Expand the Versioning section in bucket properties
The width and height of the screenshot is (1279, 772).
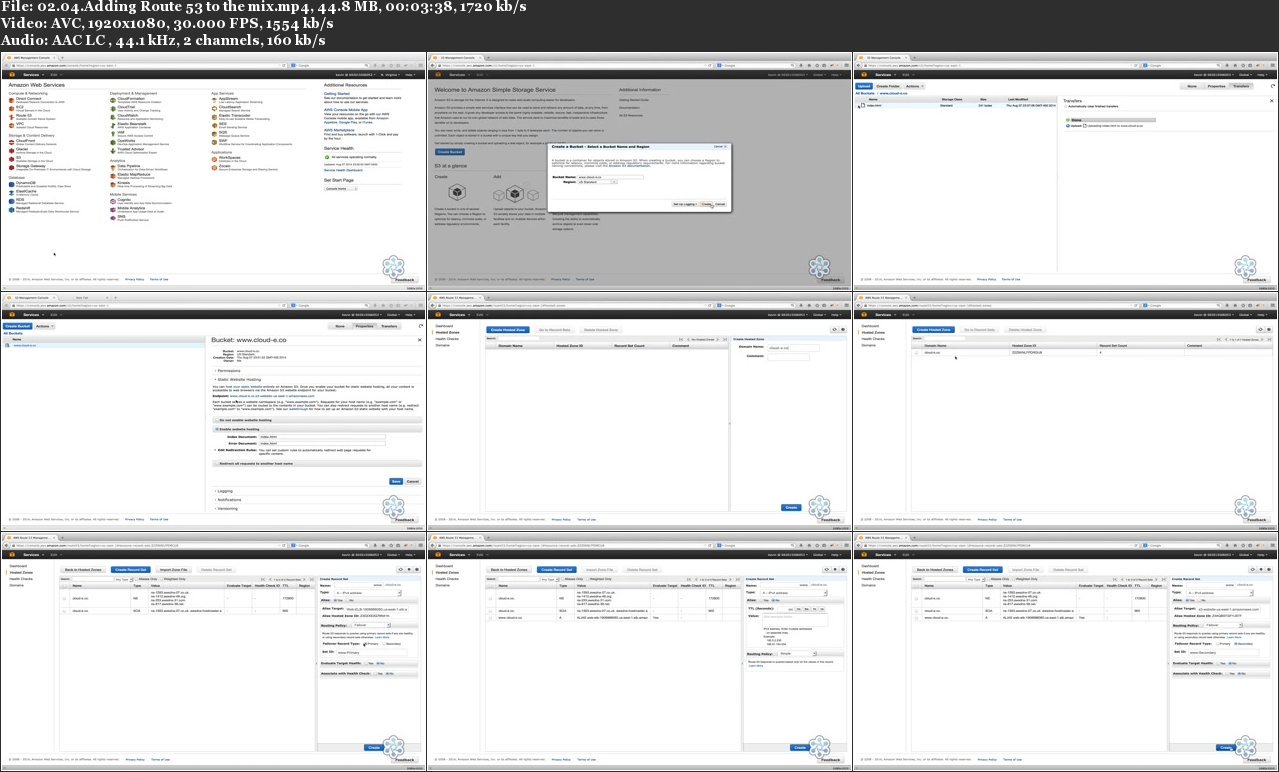(x=227, y=509)
